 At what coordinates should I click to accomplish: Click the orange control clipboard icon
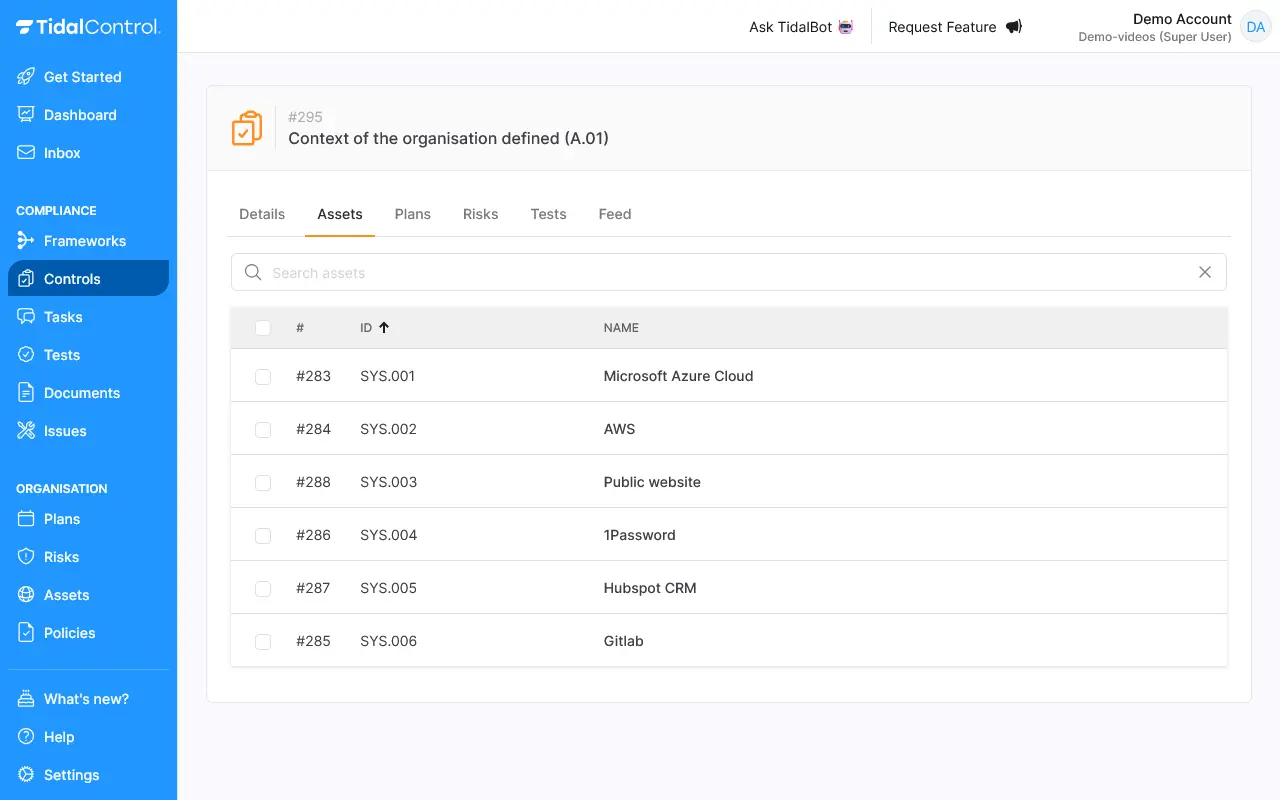tap(247, 128)
